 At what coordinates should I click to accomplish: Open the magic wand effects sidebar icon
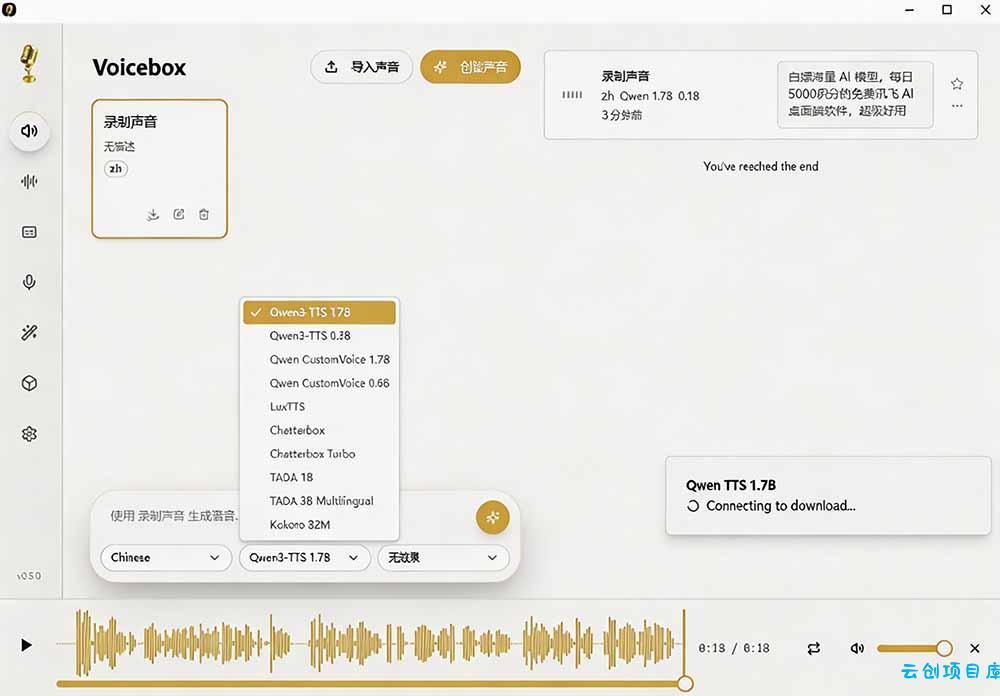pos(29,332)
